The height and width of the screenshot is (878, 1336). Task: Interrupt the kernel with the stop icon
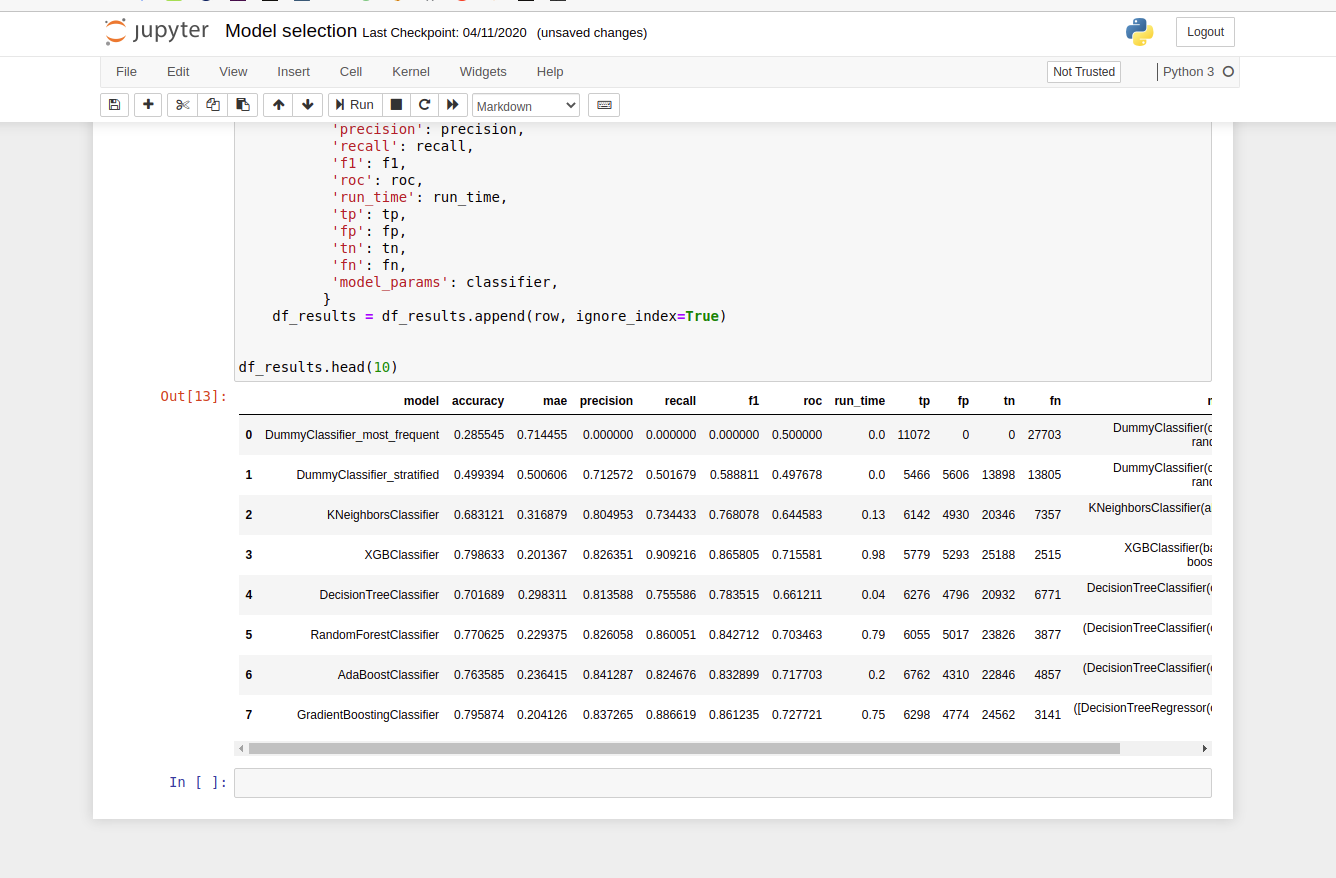click(x=396, y=105)
